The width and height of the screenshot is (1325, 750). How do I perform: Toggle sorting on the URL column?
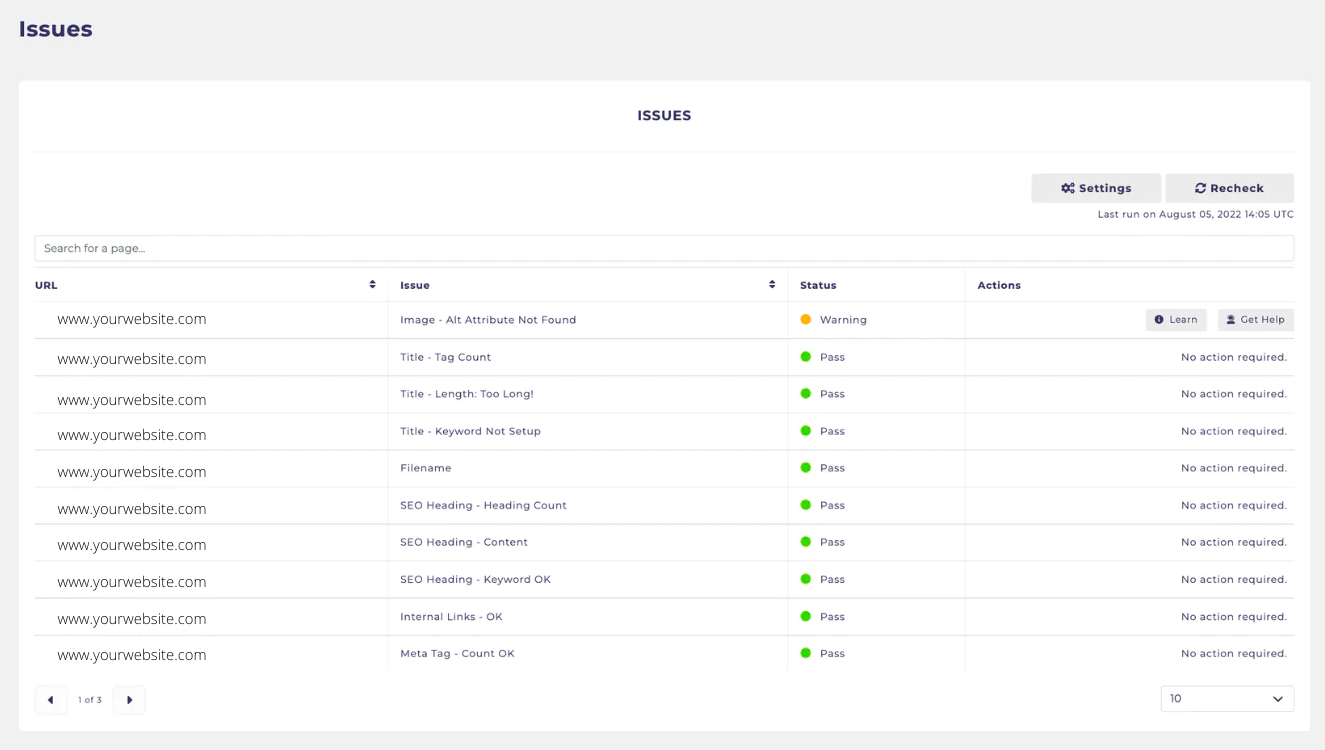[374, 284]
